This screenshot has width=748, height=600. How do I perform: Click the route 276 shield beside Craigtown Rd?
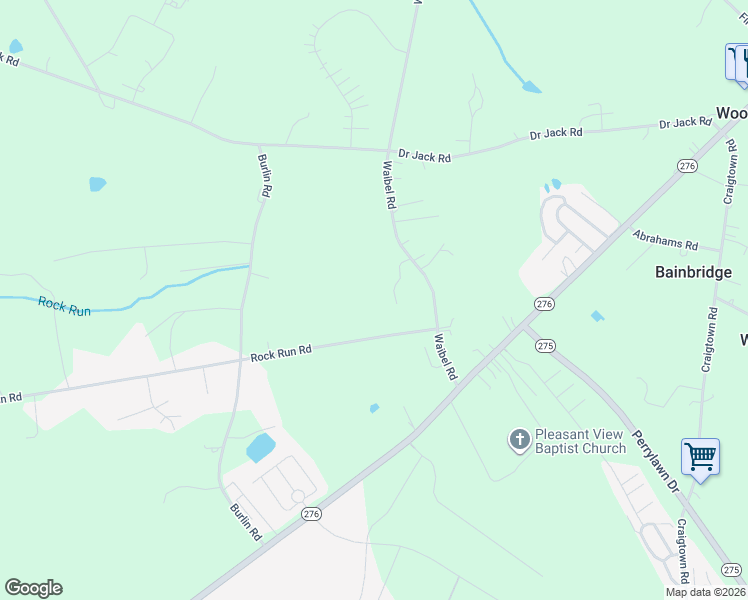tap(687, 166)
